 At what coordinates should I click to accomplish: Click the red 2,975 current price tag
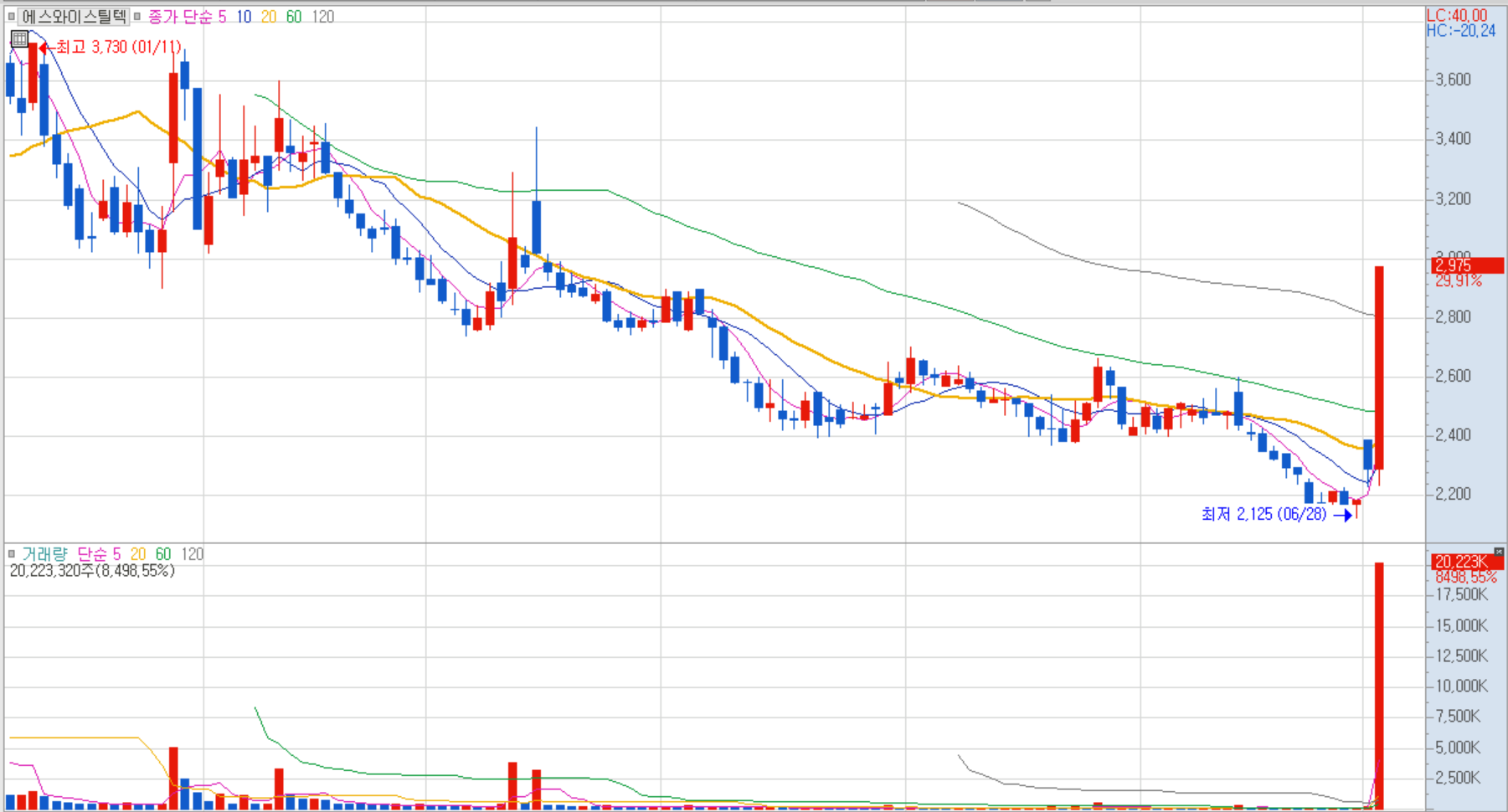[1467, 265]
